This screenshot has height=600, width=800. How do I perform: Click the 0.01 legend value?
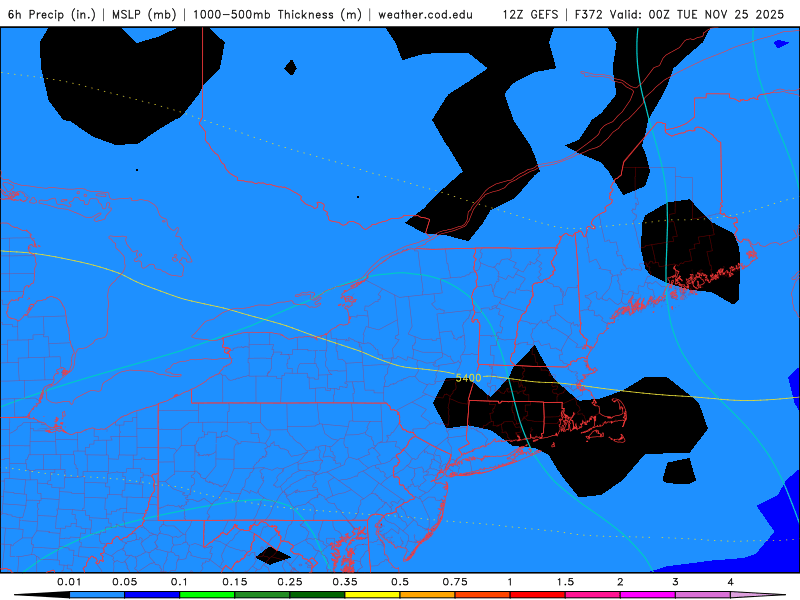(69, 582)
